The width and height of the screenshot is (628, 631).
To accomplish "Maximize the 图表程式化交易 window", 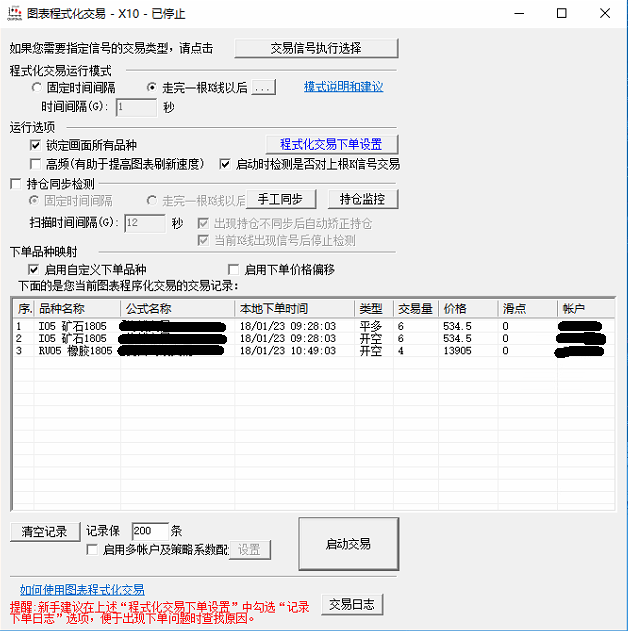I will click(x=562, y=14).
